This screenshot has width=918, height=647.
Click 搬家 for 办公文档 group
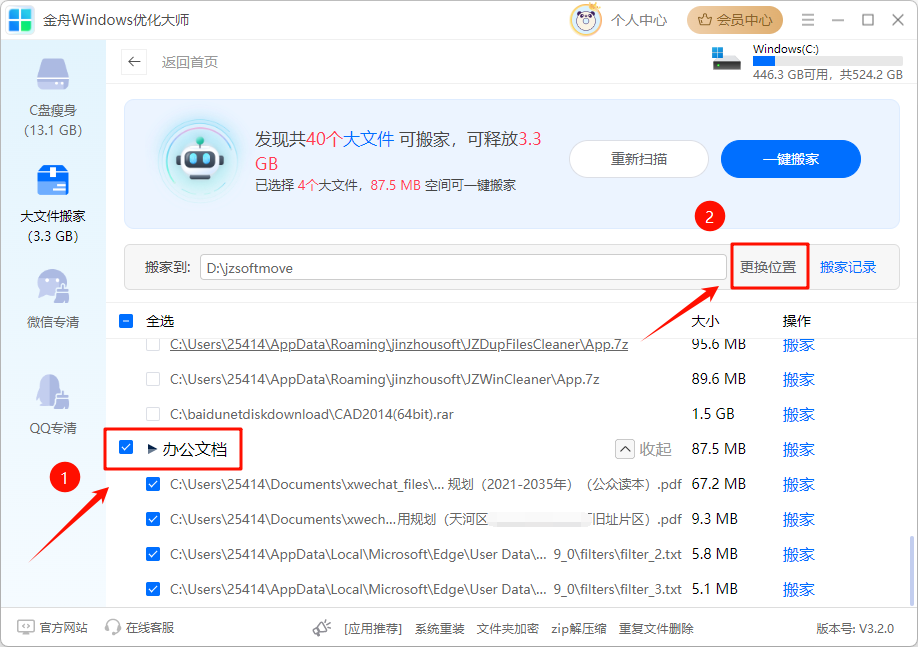(799, 450)
